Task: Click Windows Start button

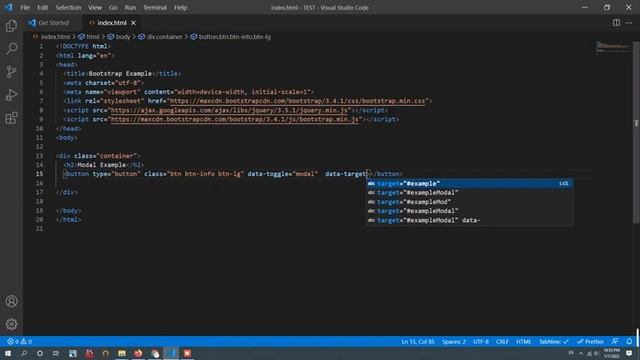Action: (8, 353)
